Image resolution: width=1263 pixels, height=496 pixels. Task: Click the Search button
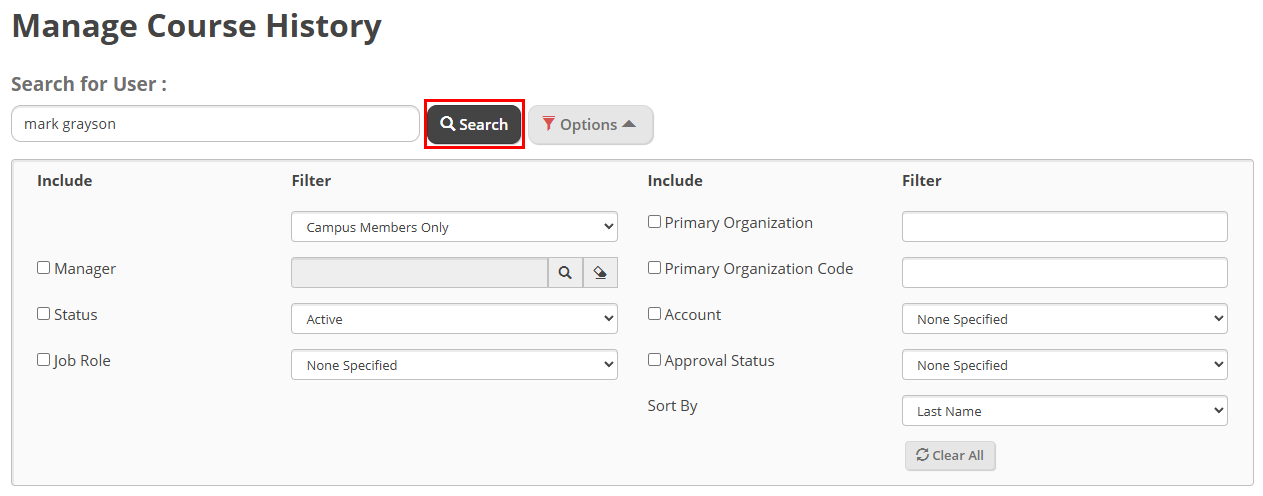(x=474, y=125)
